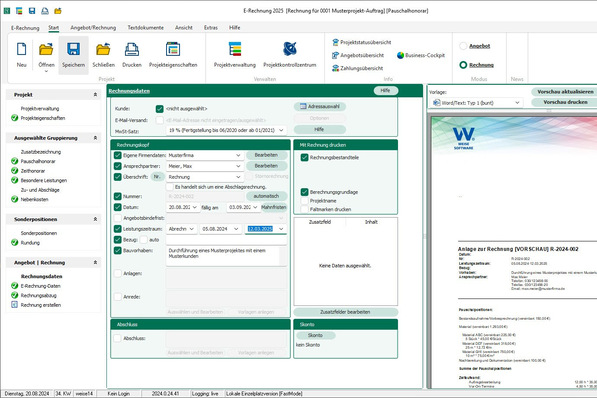Select the Angebot mode radio button
Viewport: 597px width, 398px height.
[x=463, y=46]
